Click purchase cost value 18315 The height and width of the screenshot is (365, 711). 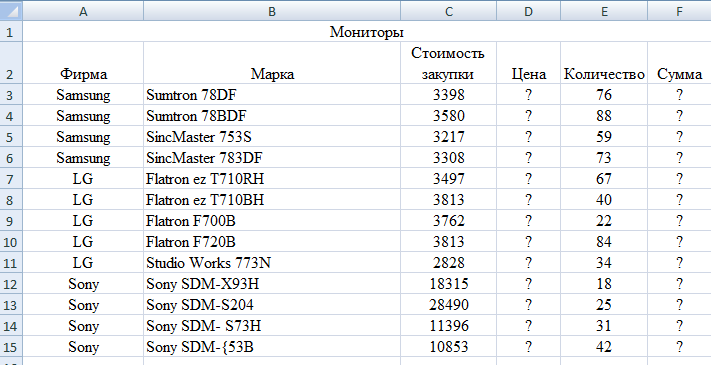click(448, 284)
